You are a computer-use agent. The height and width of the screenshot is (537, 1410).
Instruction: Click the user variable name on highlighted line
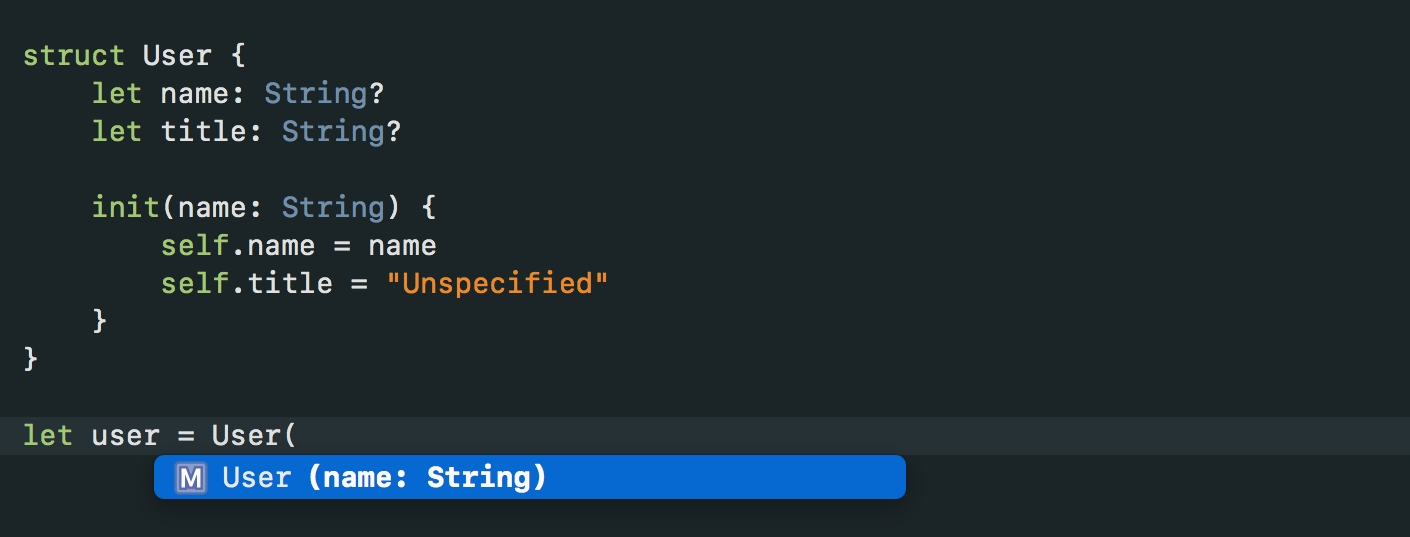click(x=126, y=436)
